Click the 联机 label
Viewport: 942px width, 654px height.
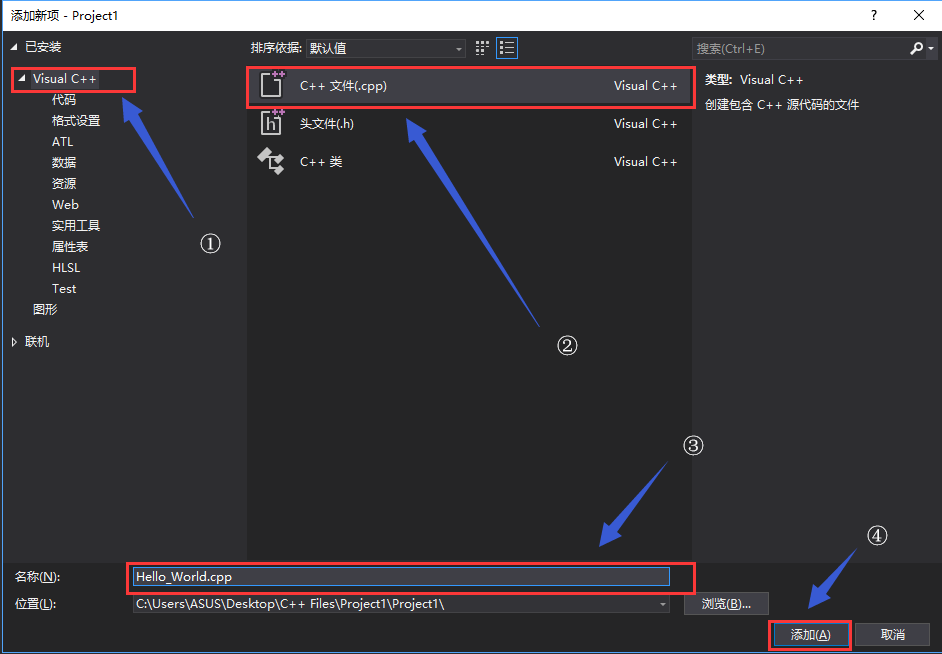pos(37,342)
